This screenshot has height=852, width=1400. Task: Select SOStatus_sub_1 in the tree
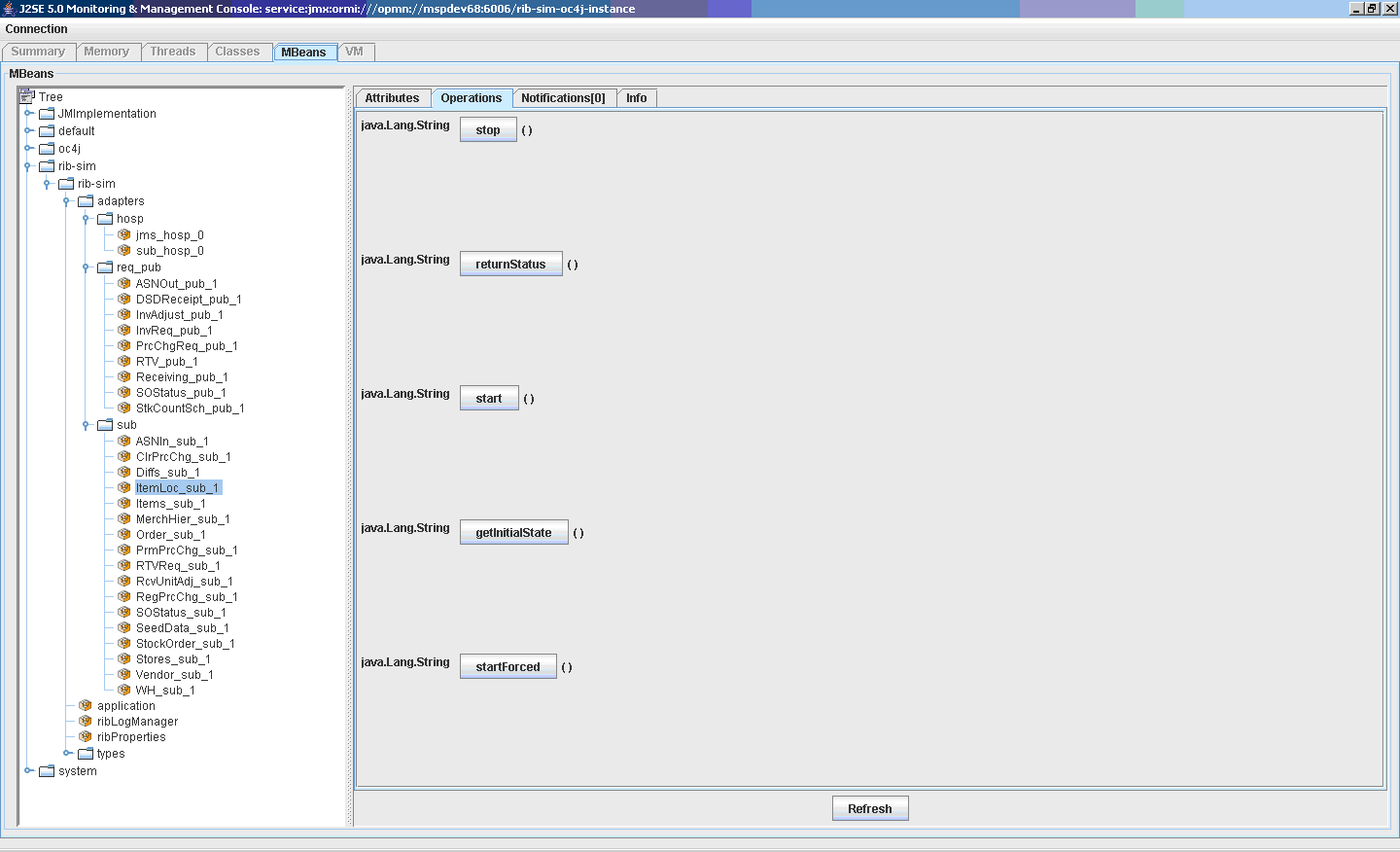tap(181, 613)
